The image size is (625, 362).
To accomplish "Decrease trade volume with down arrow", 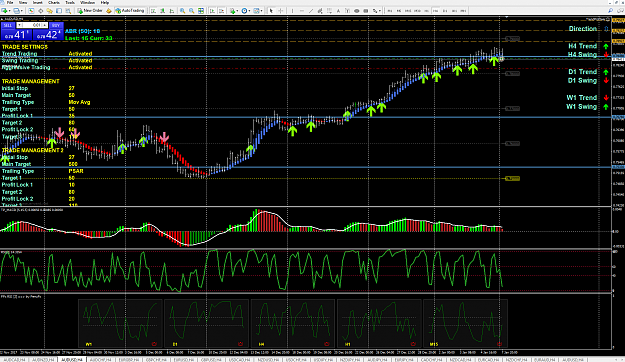I will tap(20, 25).
